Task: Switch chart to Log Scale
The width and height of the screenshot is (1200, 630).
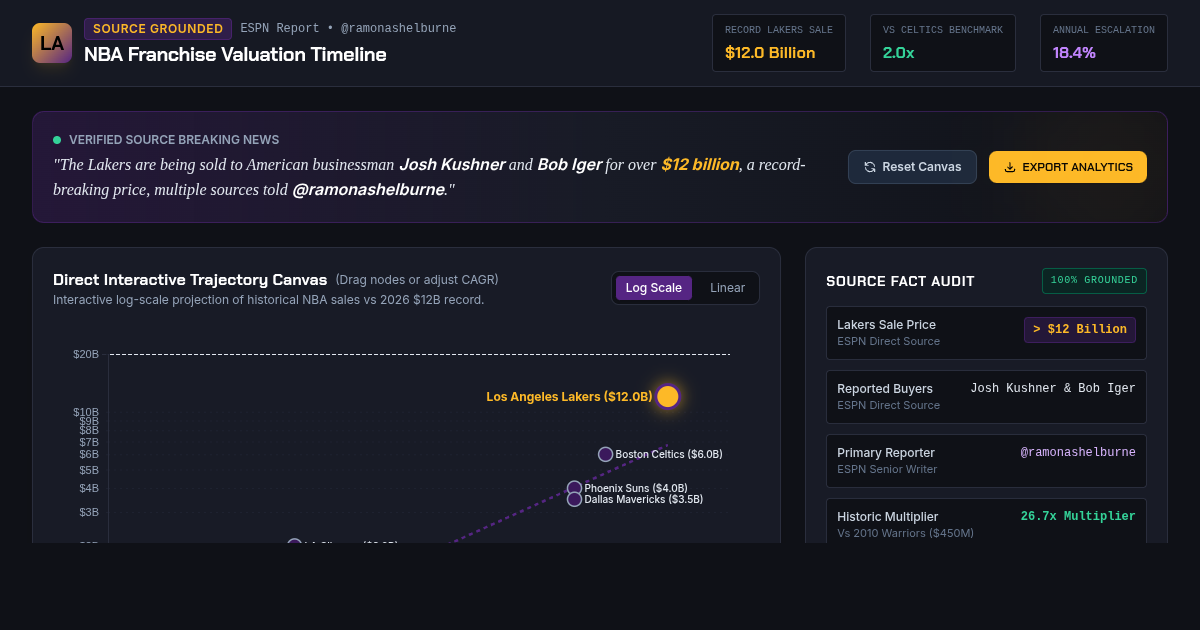Action: click(x=654, y=288)
